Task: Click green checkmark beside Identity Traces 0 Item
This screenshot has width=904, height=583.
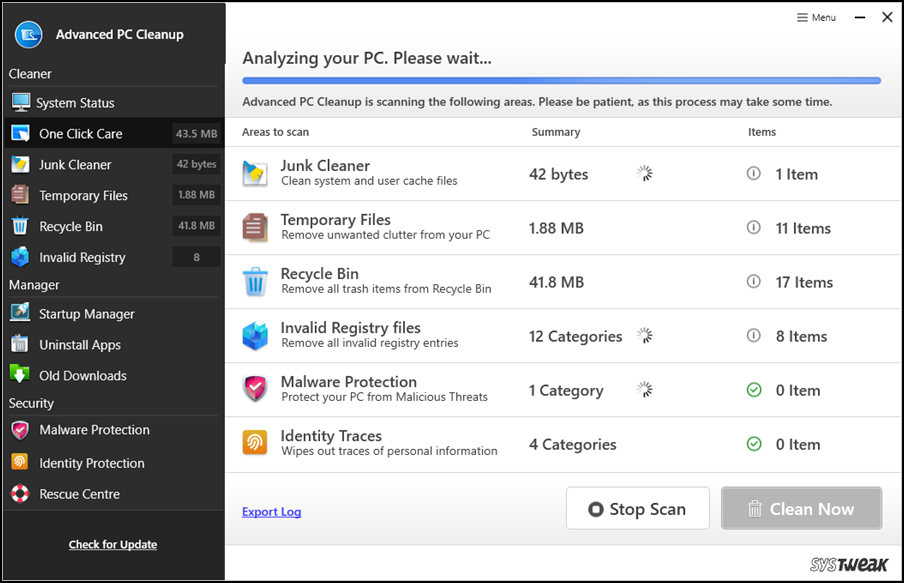Action: (x=754, y=444)
